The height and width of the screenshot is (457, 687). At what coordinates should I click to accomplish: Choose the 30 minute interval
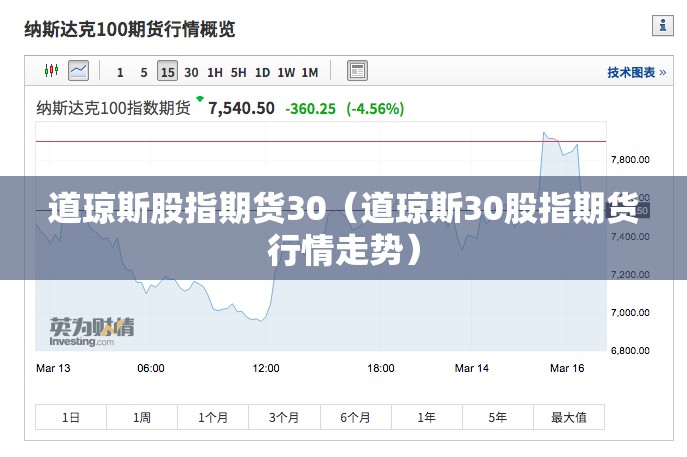[191, 72]
